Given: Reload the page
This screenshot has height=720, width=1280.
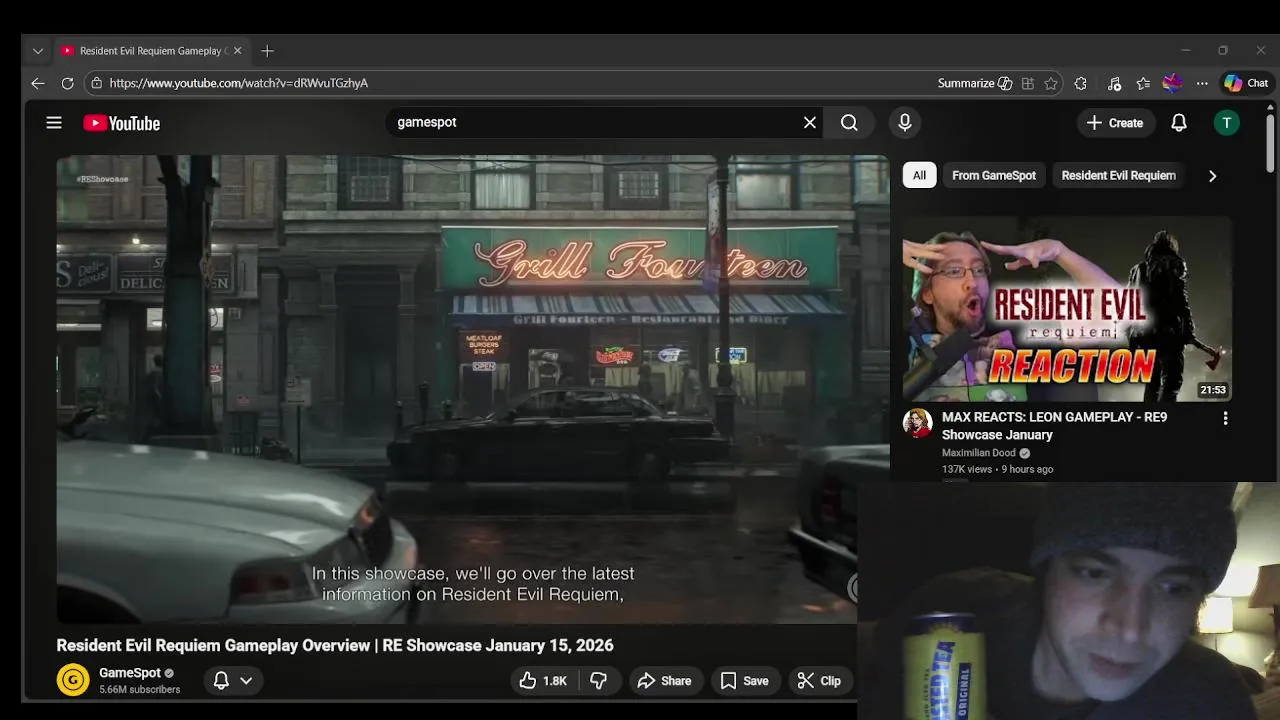Looking at the screenshot, I should [x=68, y=83].
